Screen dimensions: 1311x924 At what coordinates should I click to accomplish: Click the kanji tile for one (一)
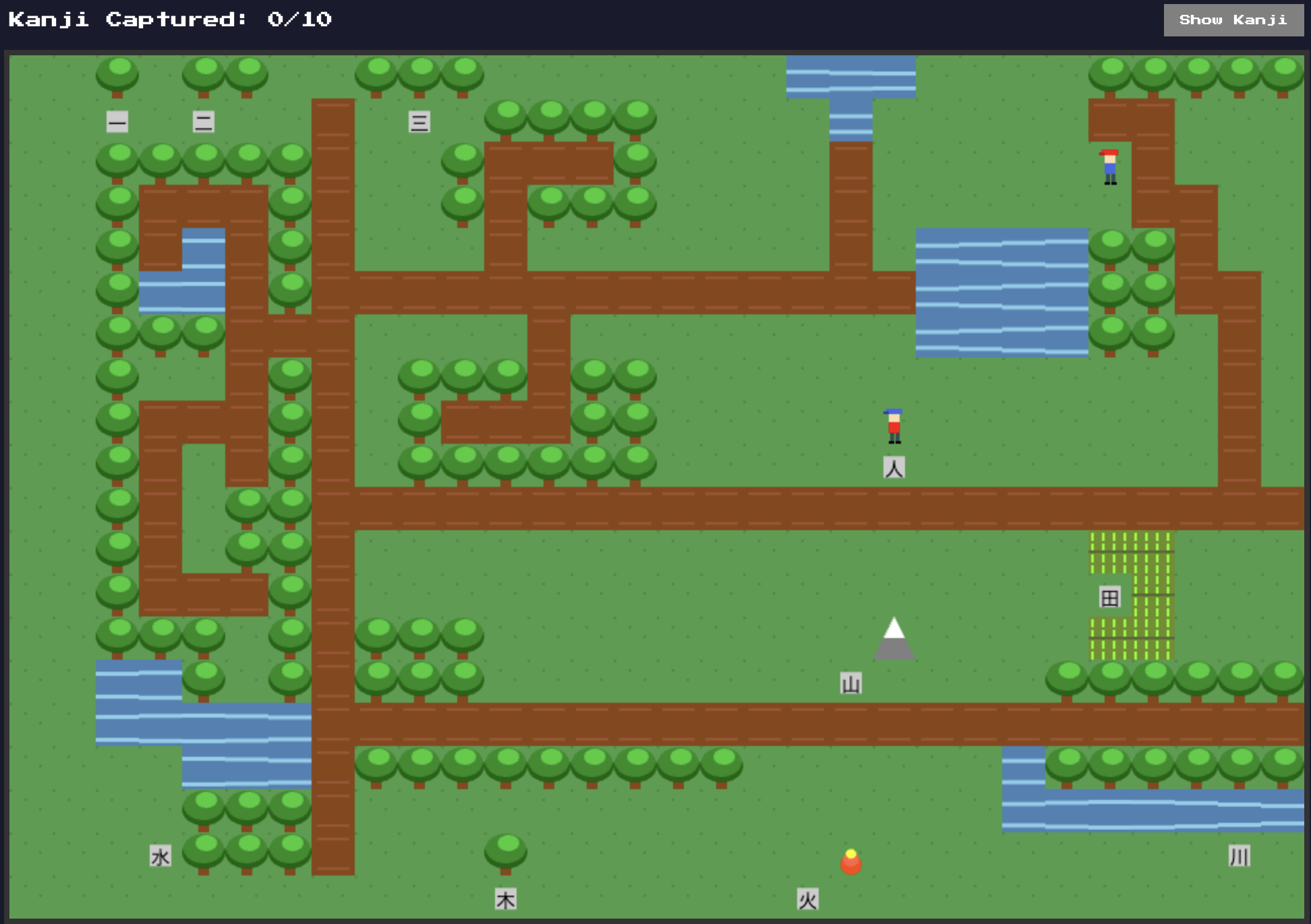[117, 122]
